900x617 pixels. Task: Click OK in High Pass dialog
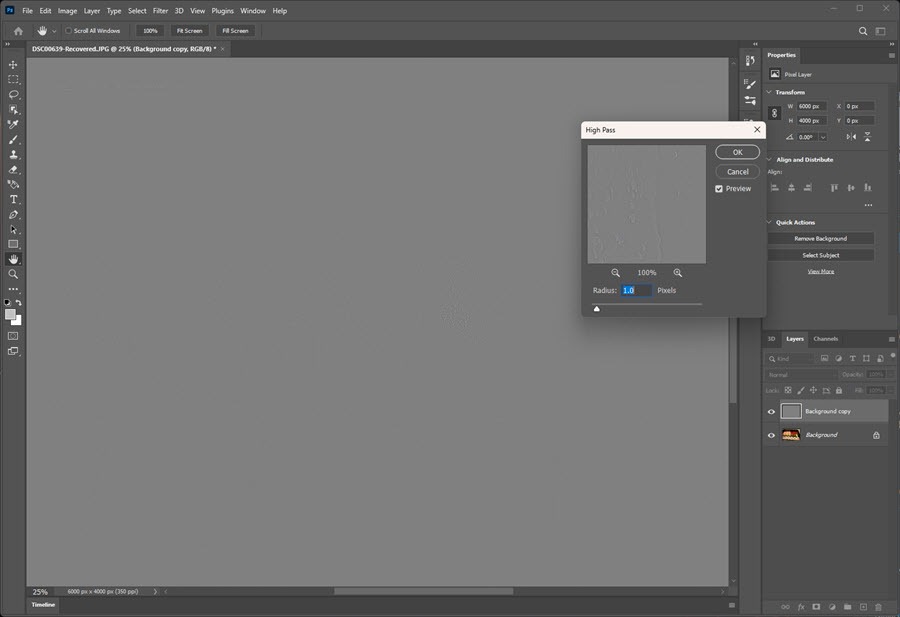(737, 152)
